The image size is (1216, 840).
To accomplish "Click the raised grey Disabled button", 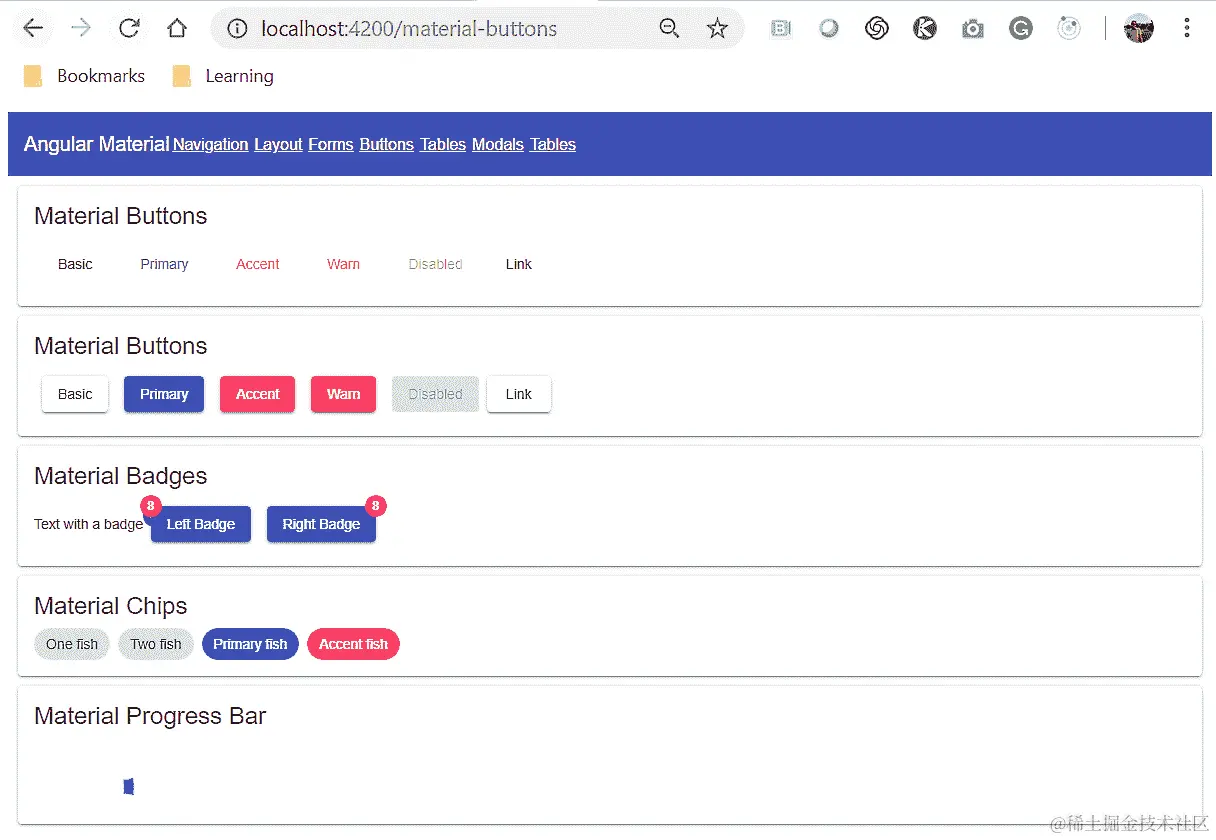I will pos(435,394).
